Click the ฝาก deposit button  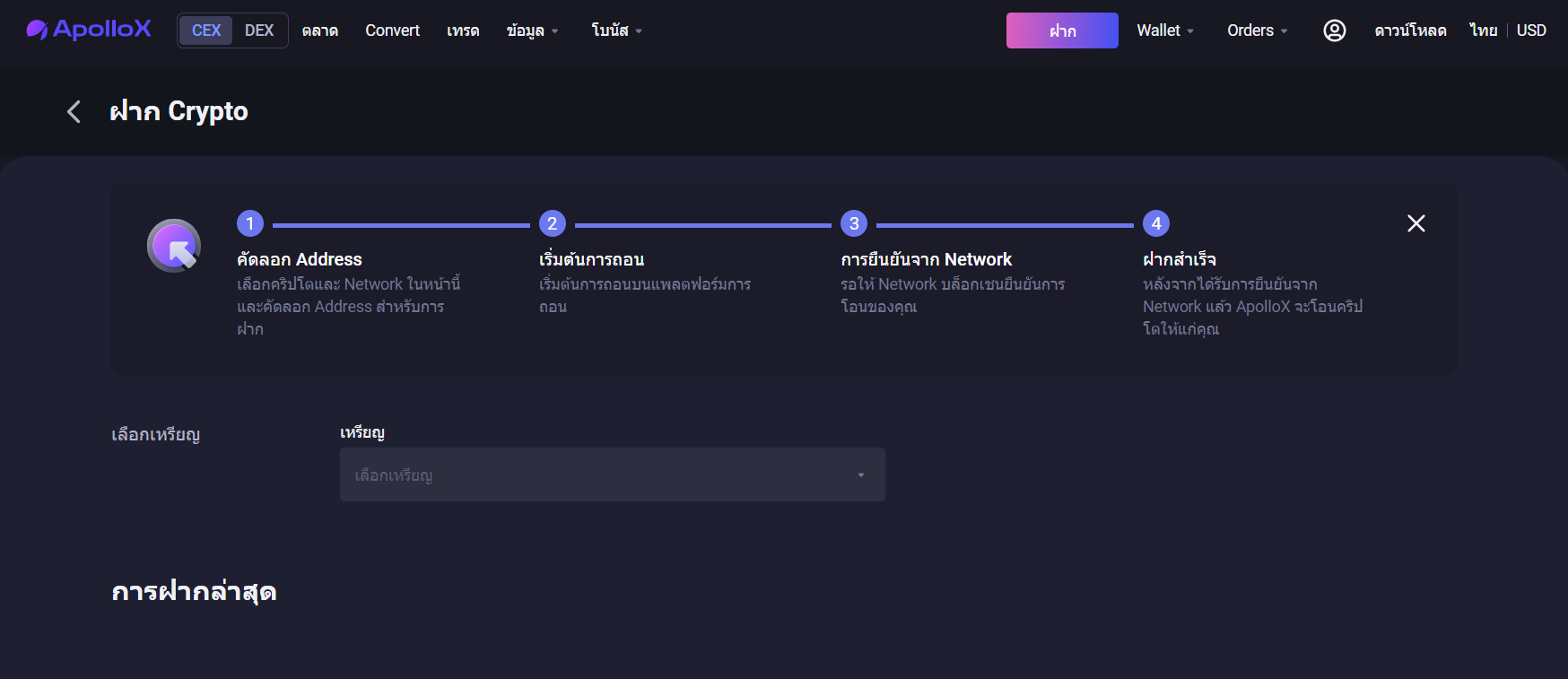coord(1062,30)
